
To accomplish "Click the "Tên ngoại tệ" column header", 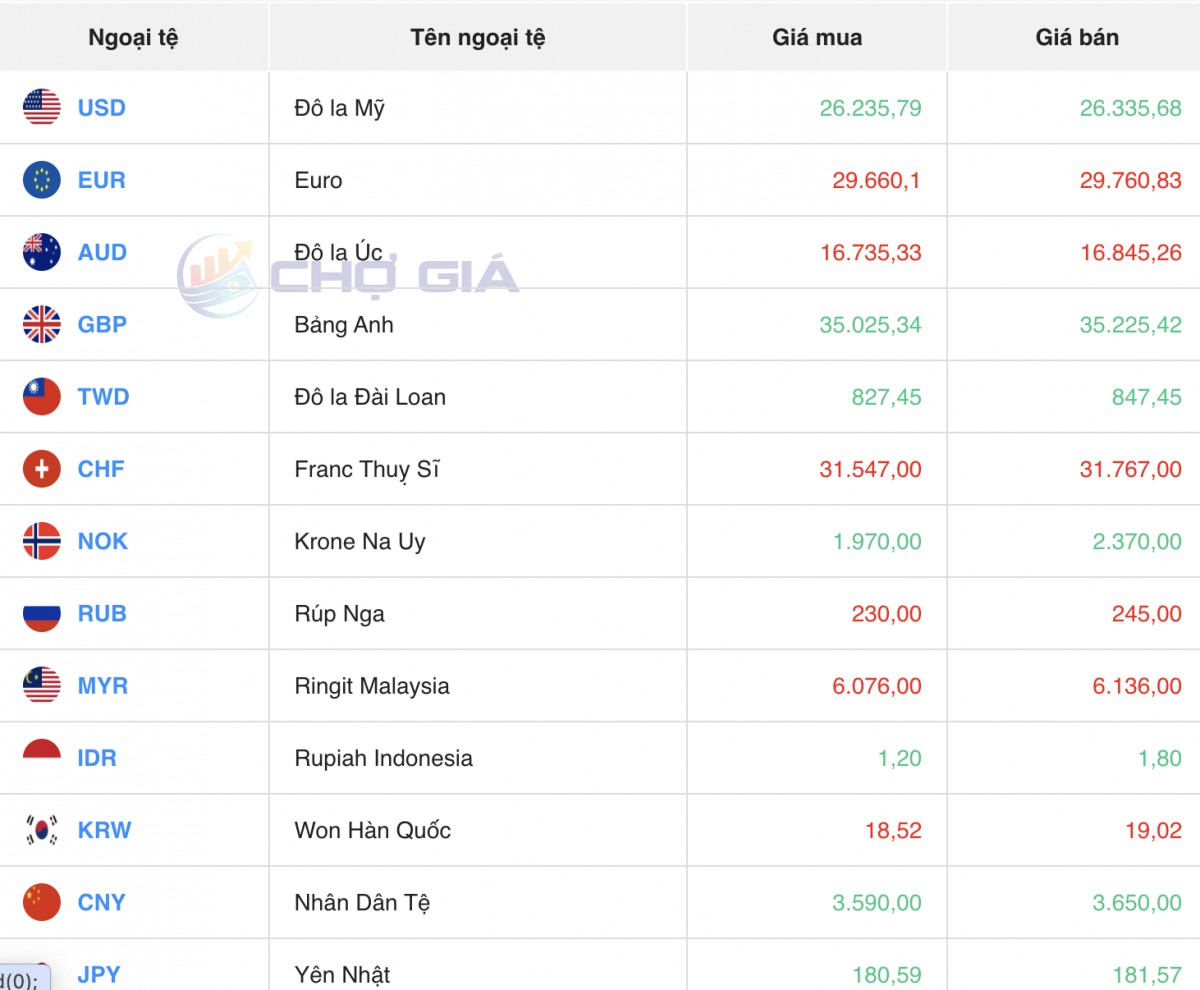I will (478, 38).
